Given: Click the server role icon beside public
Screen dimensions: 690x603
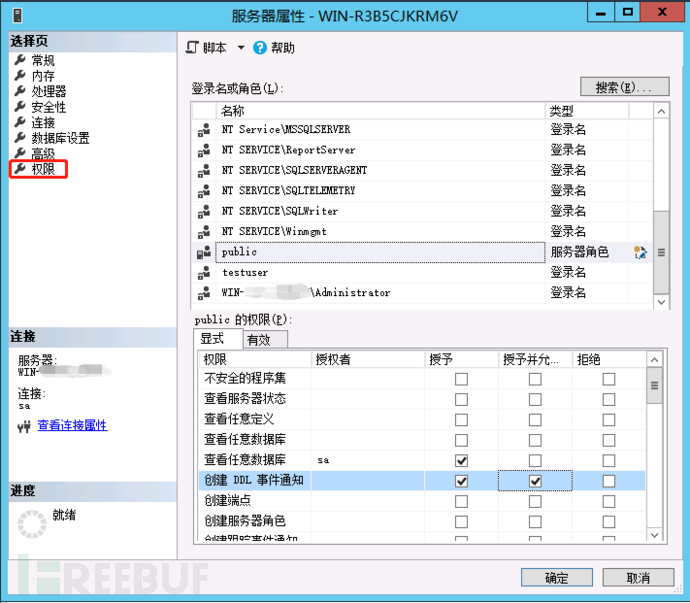Looking at the screenshot, I should [x=204, y=253].
